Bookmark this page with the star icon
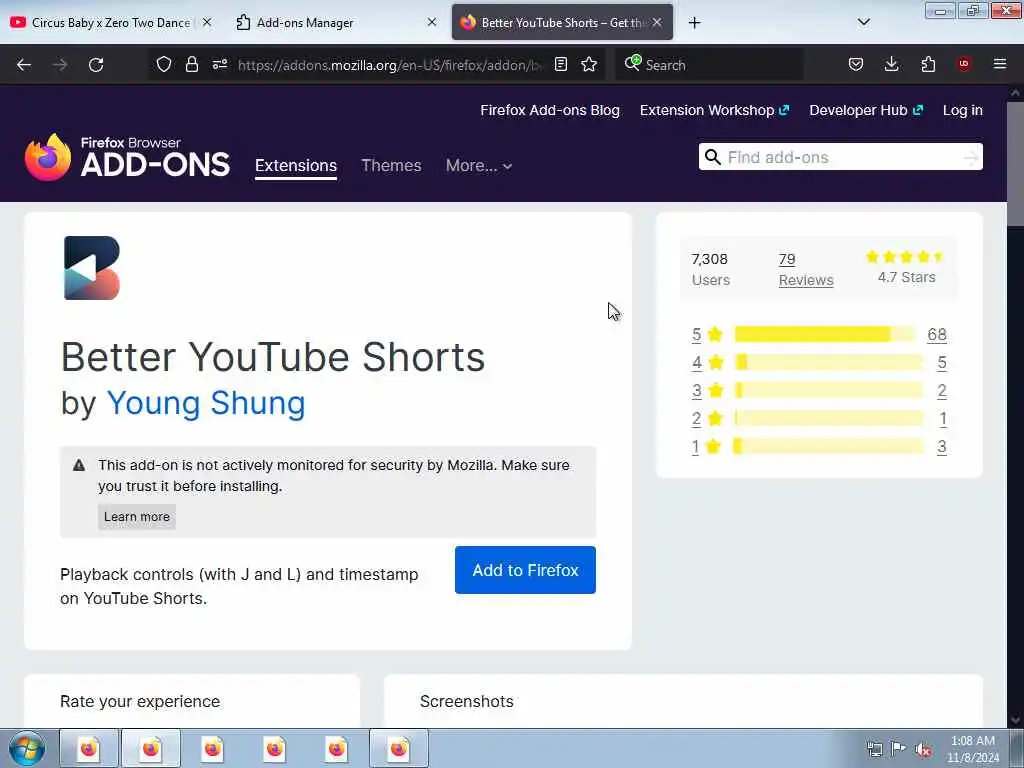This screenshot has height=768, width=1024. pos(589,64)
